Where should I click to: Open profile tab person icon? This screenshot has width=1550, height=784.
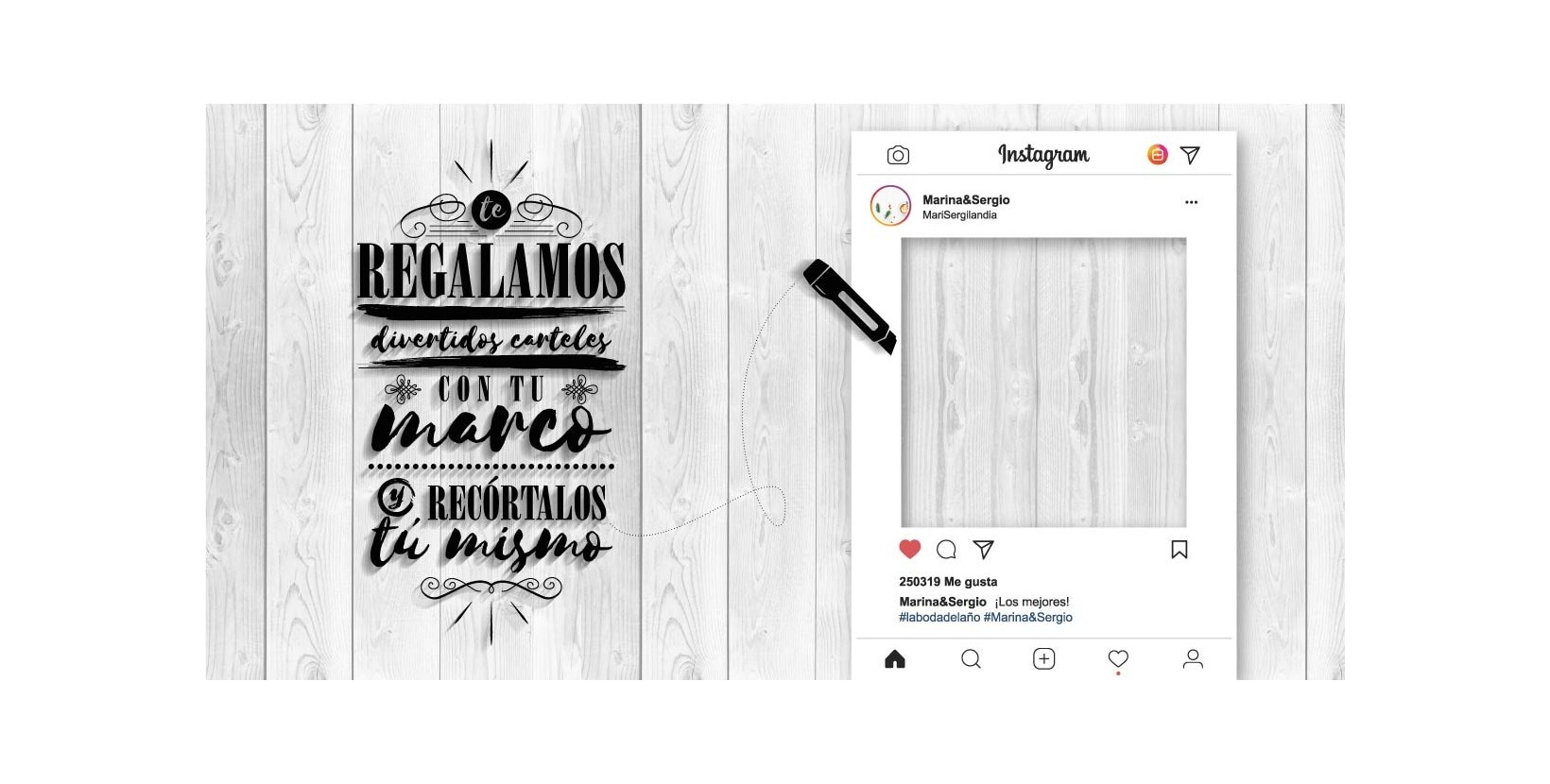[x=1193, y=659]
